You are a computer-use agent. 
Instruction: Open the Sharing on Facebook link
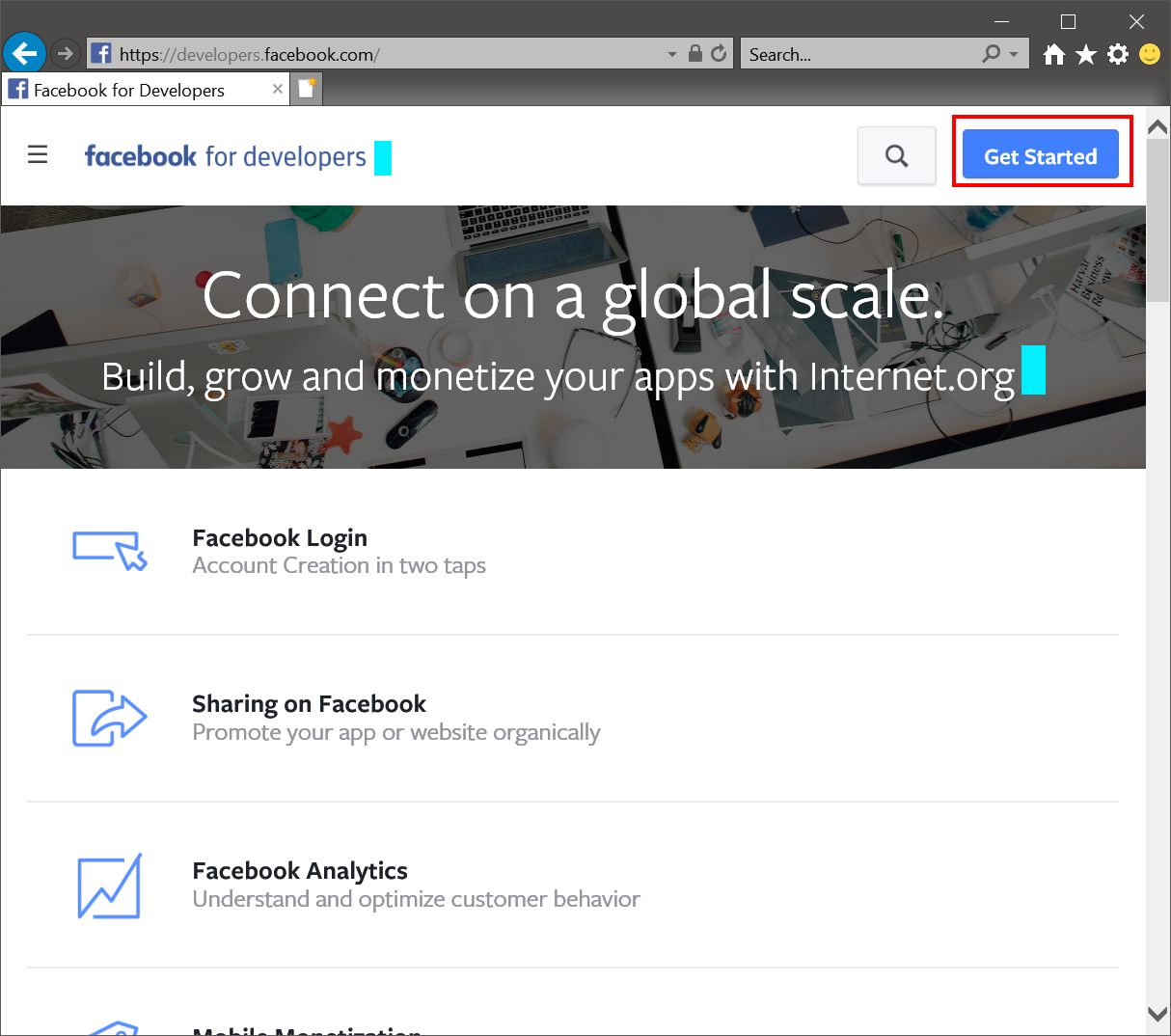click(x=309, y=704)
